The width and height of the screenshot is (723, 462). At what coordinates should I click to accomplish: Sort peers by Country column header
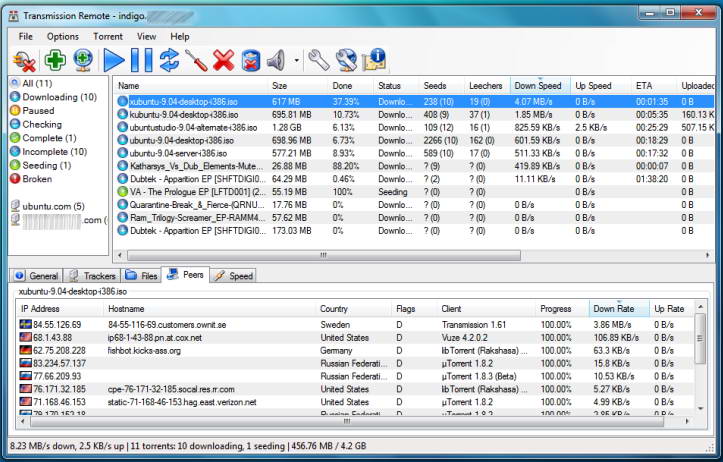point(354,309)
